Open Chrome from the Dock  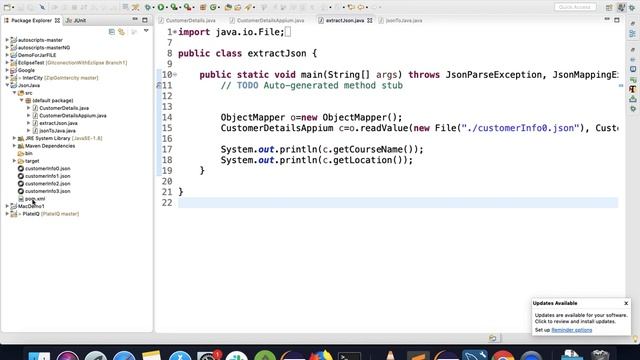point(503,355)
